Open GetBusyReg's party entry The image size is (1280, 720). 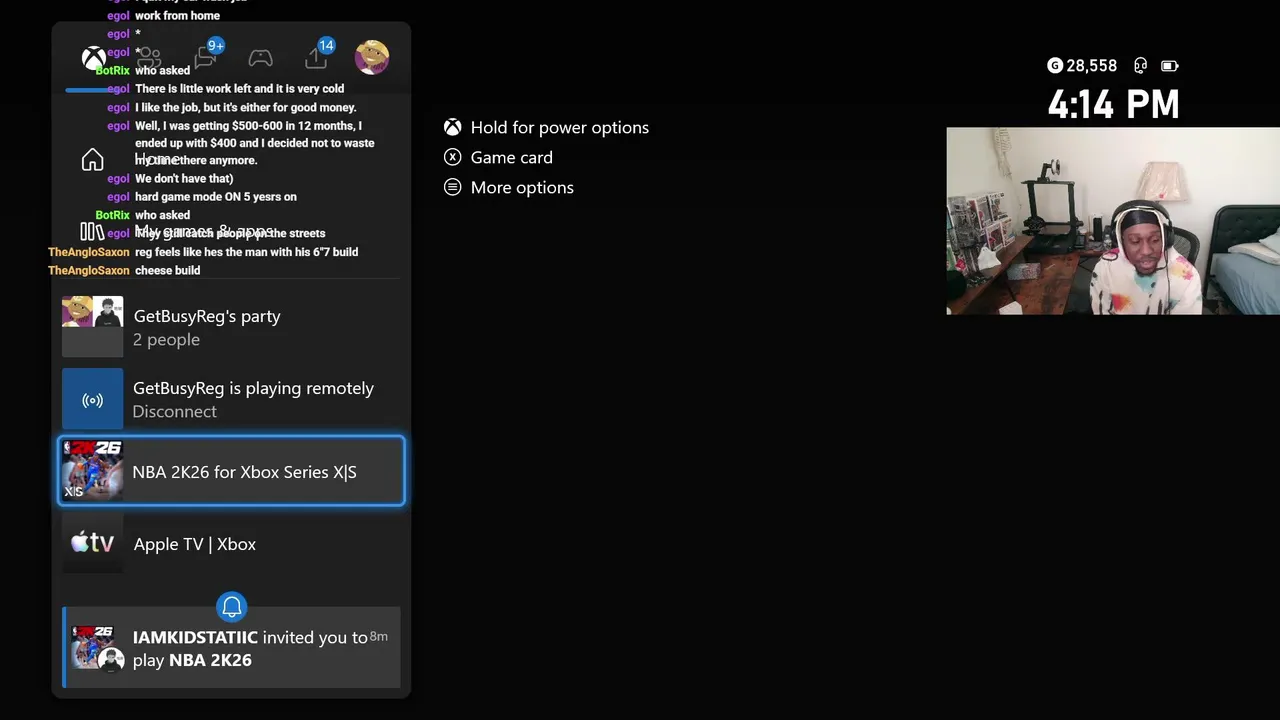(x=231, y=327)
